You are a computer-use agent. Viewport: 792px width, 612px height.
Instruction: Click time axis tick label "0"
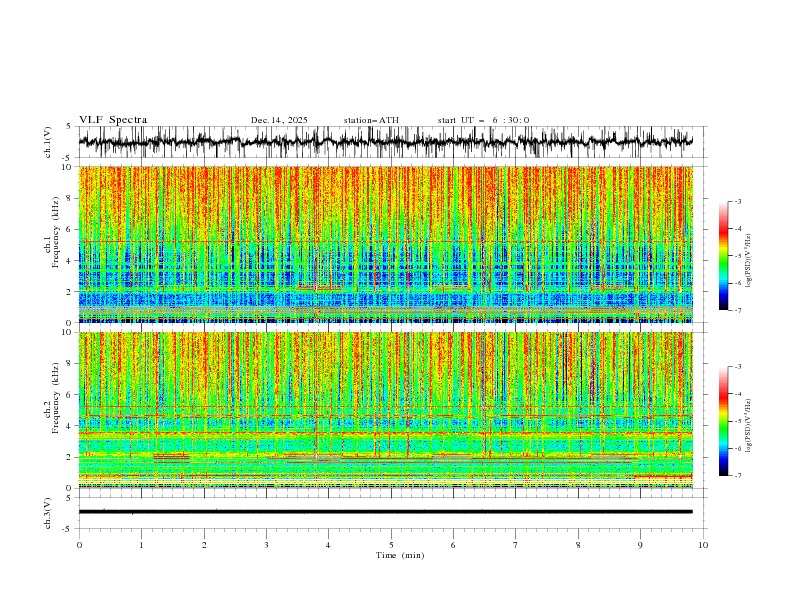pyautogui.click(x=79, y=545)
